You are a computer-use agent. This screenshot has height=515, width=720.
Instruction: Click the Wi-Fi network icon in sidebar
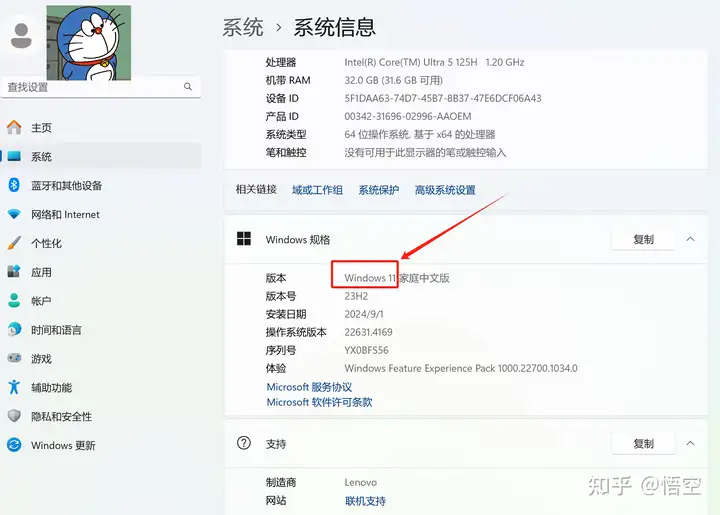coord(14,214)
